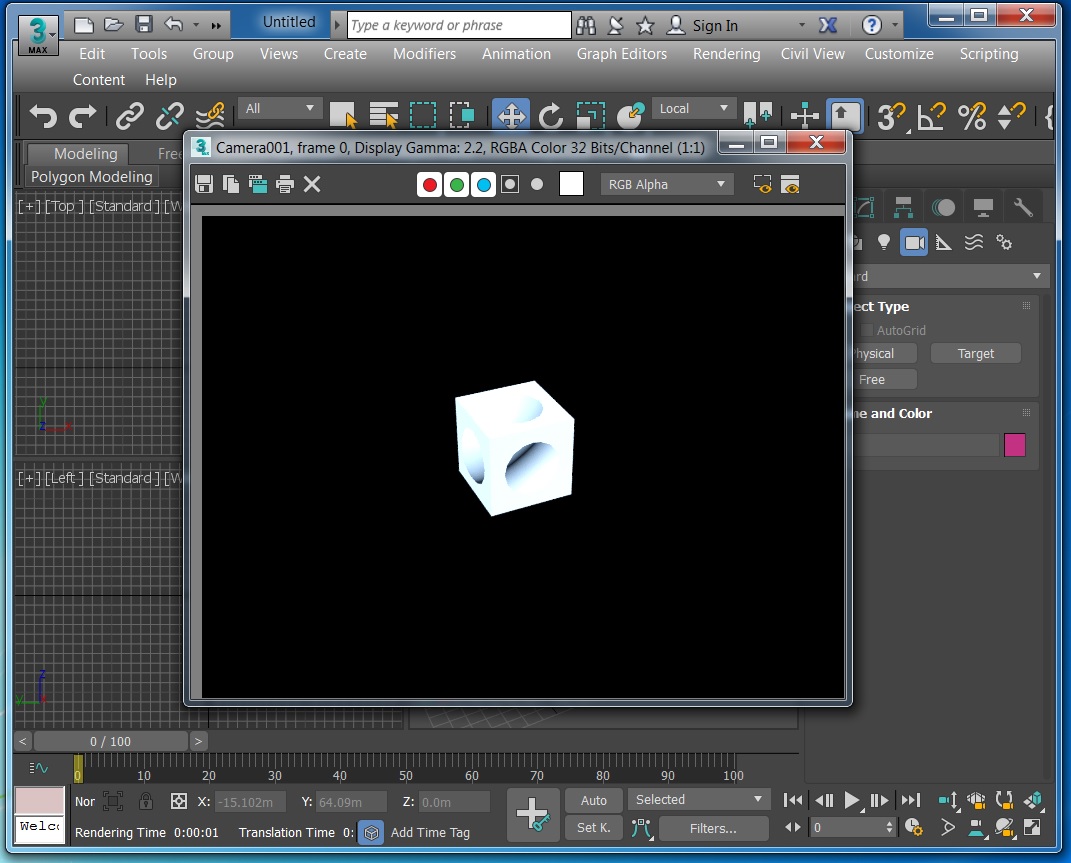Image resolution: width=1071 pixels, height=863 pixels.
Task: Select the Select and Move tool
Action: click(510, 115)
